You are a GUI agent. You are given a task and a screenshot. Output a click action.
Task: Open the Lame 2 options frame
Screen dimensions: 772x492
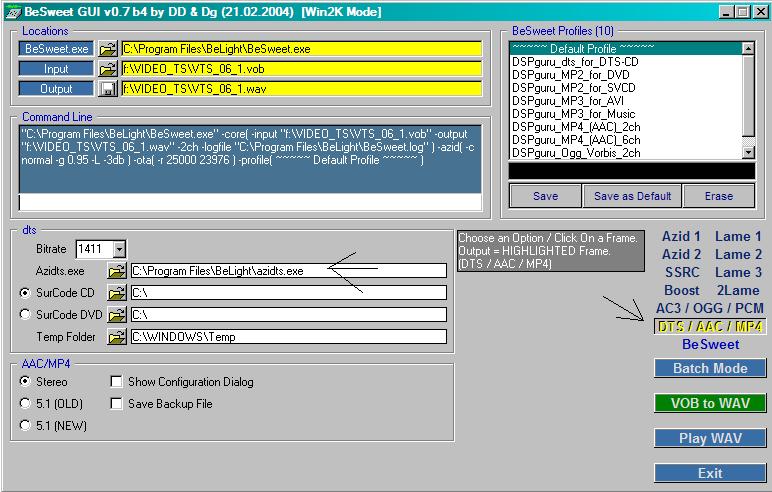(x=738, y=255)
